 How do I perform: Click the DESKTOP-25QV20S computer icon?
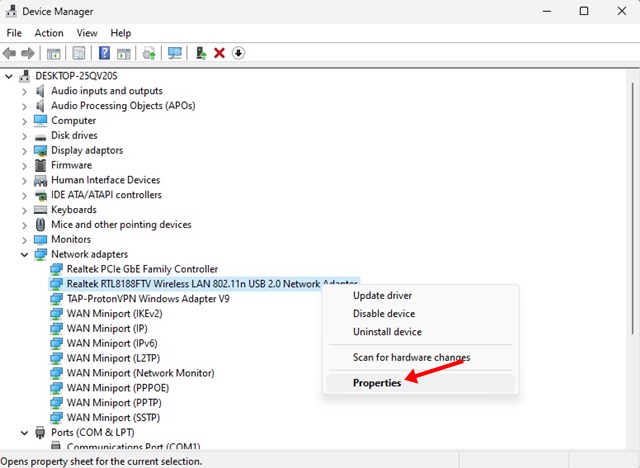25,76
